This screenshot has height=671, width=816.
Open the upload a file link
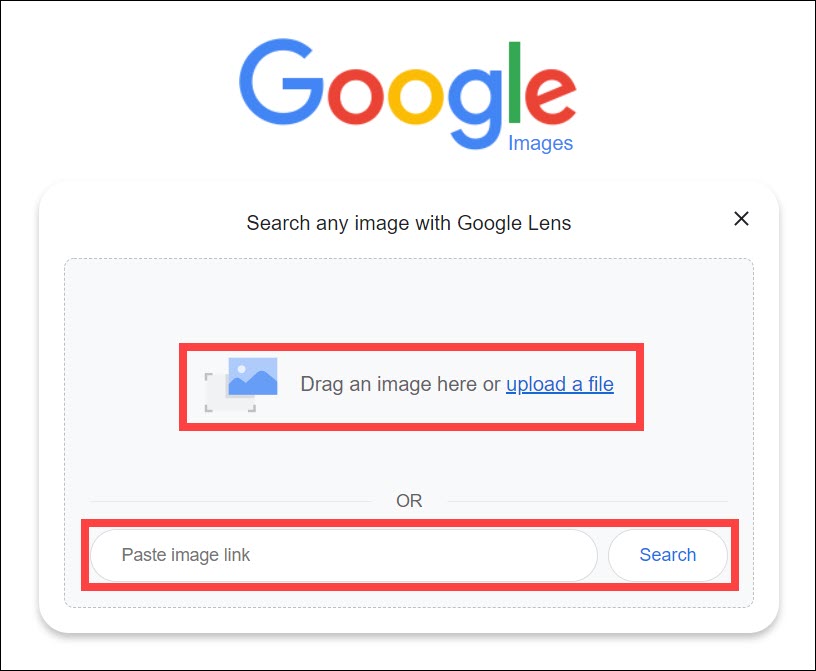click(x=559, y=384)
